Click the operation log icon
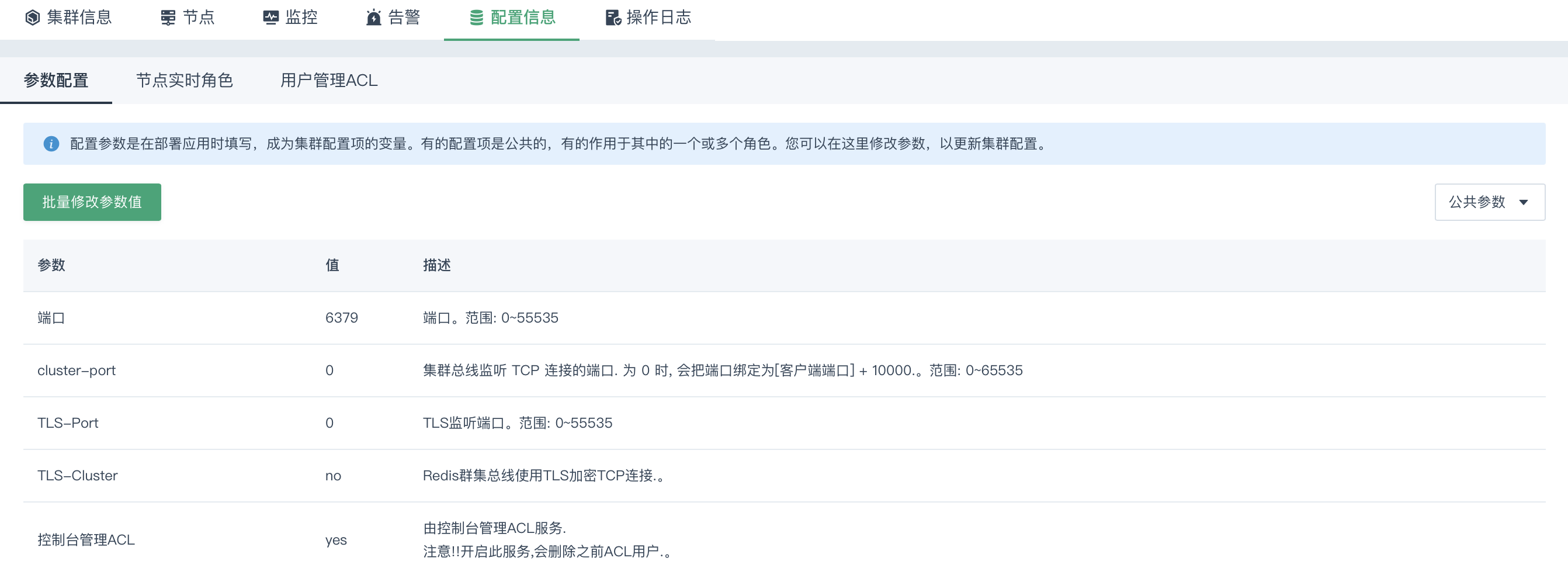1568x575 pixels. click(x=613, y=18)
